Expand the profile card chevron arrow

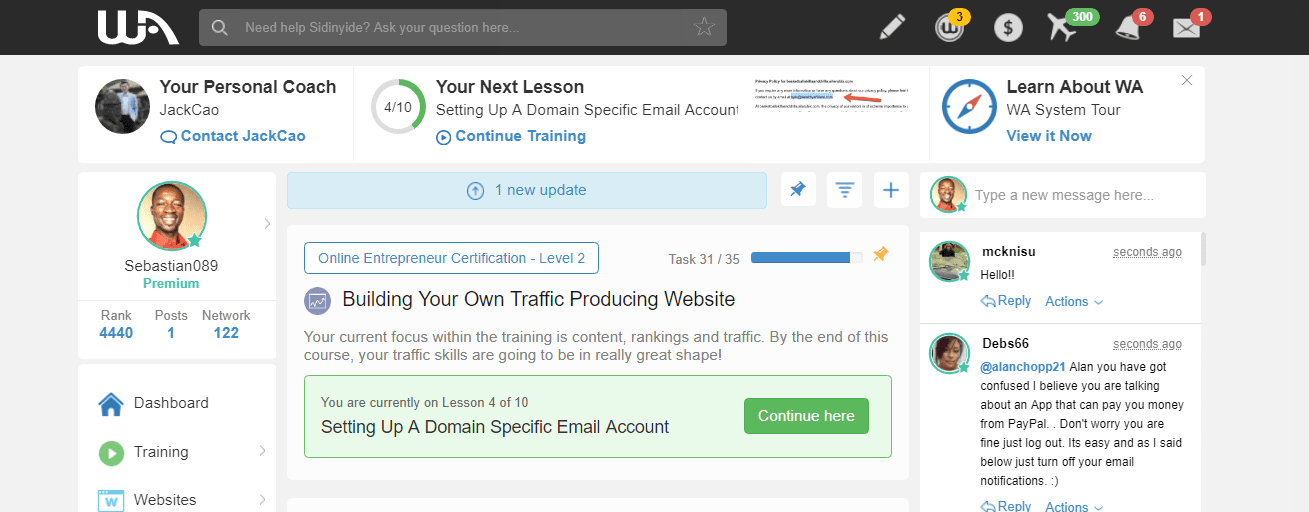coord(267,224)
